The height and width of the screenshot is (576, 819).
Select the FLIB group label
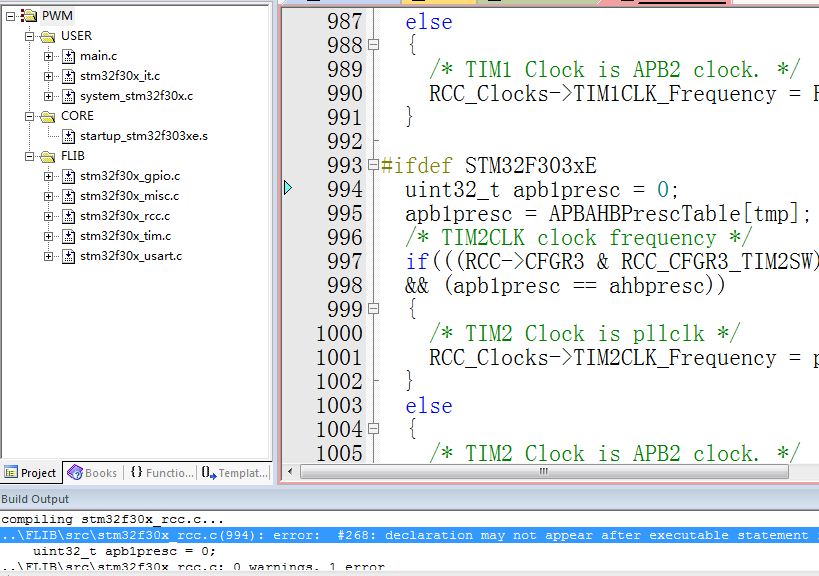(x=73, y=156)
